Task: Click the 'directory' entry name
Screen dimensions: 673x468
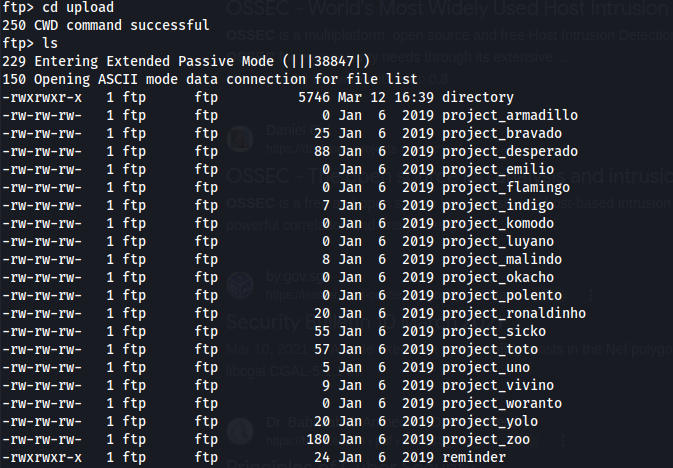Action: pos(477,97)
